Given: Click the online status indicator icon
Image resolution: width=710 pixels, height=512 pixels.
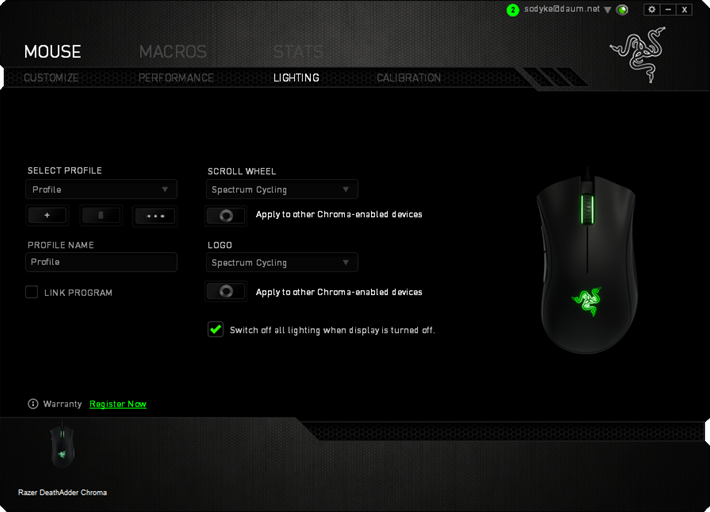Looking at the screenshot, I should [x=623, y=10].
